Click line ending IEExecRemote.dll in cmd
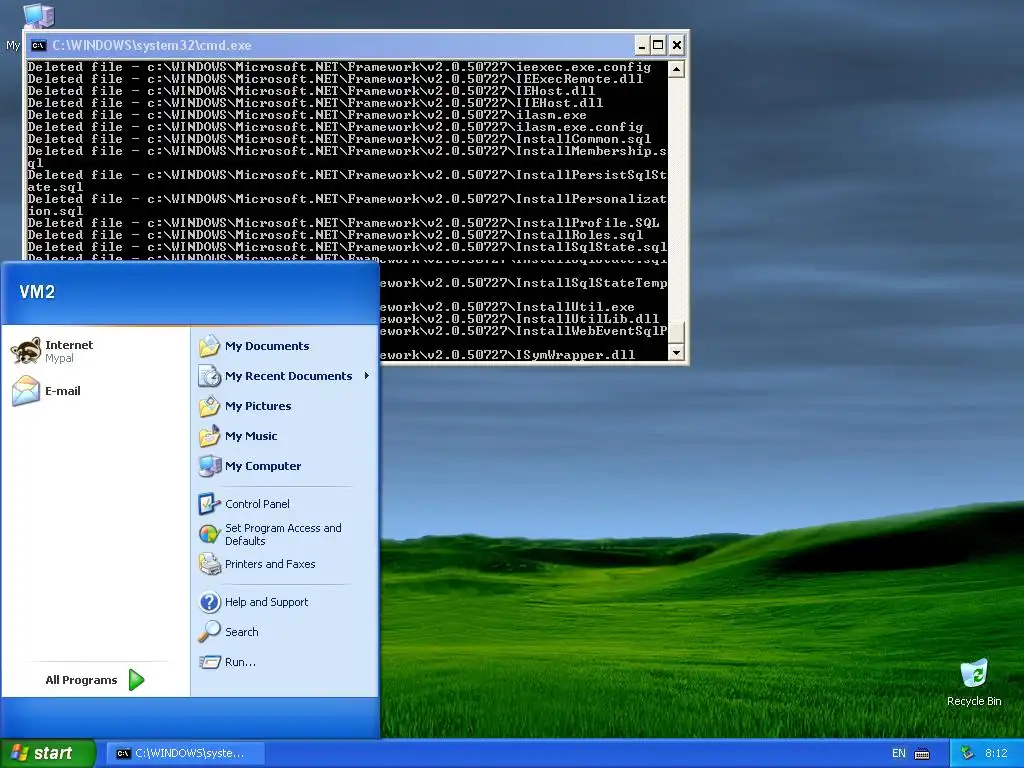This screenshot has height=768, width=1024. 335,78
